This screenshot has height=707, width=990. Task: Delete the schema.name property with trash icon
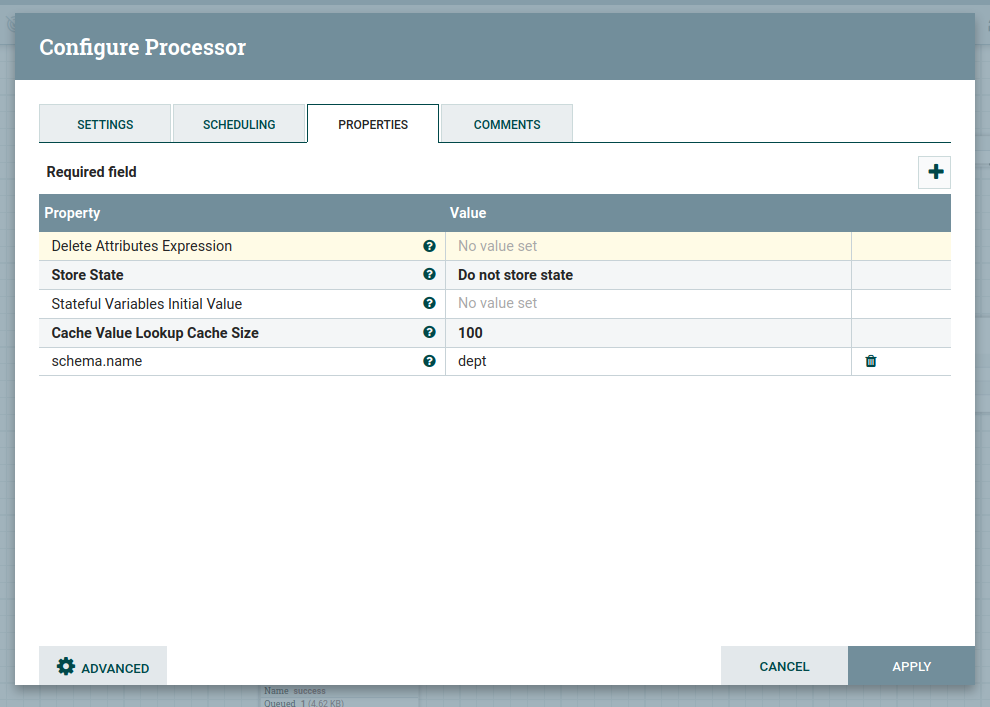click(870, 361)
